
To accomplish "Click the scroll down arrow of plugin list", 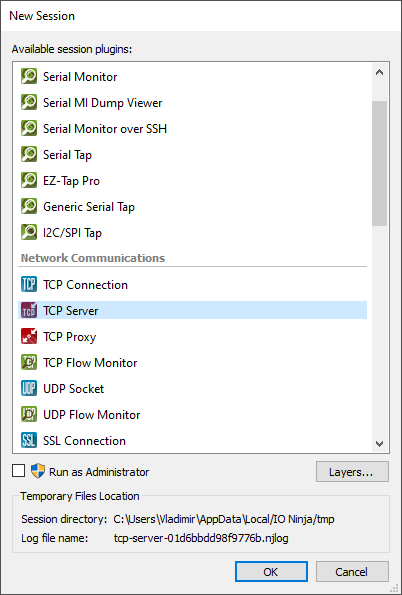I will [379, 443].
